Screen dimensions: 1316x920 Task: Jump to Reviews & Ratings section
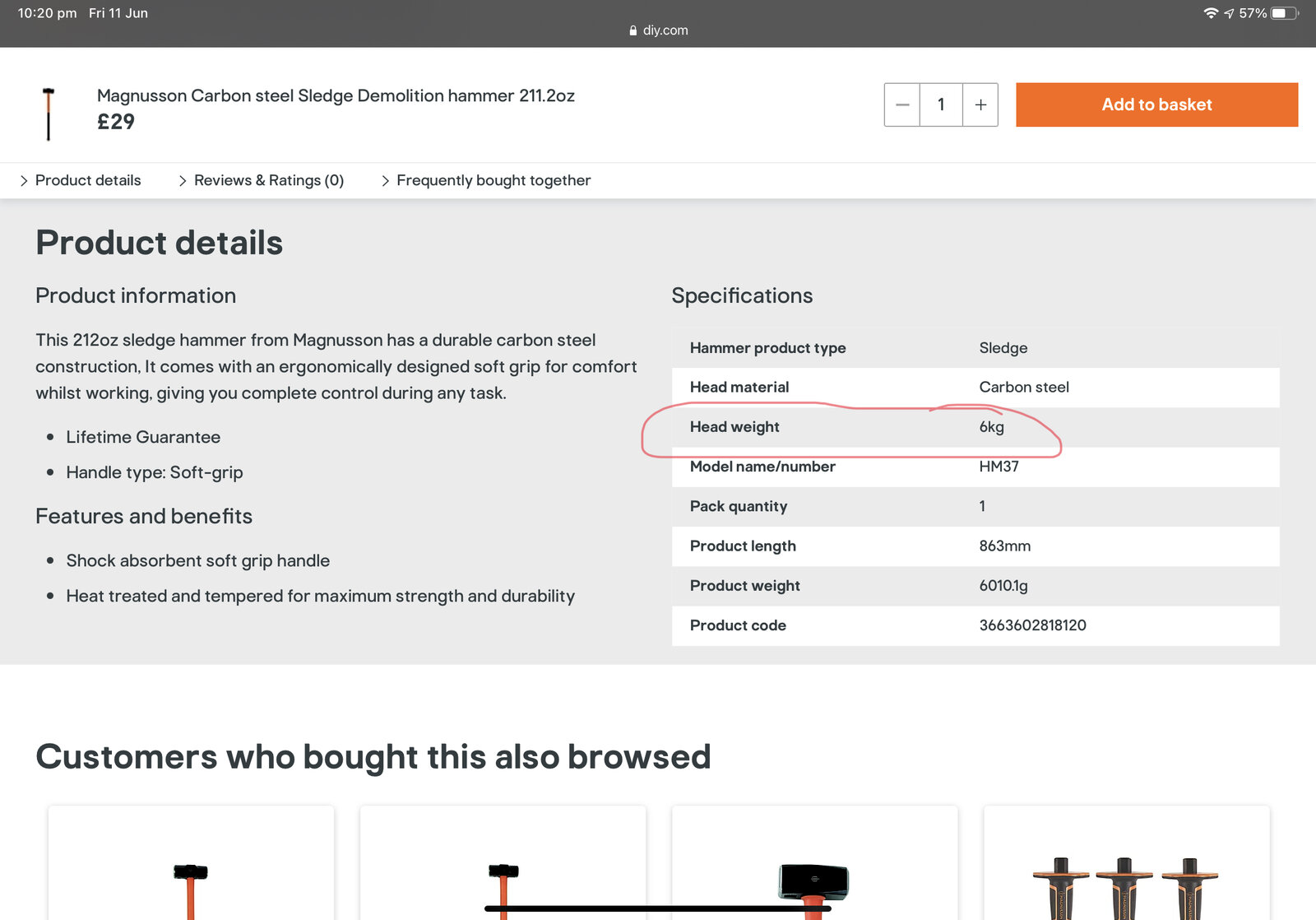tap(268, 180)
